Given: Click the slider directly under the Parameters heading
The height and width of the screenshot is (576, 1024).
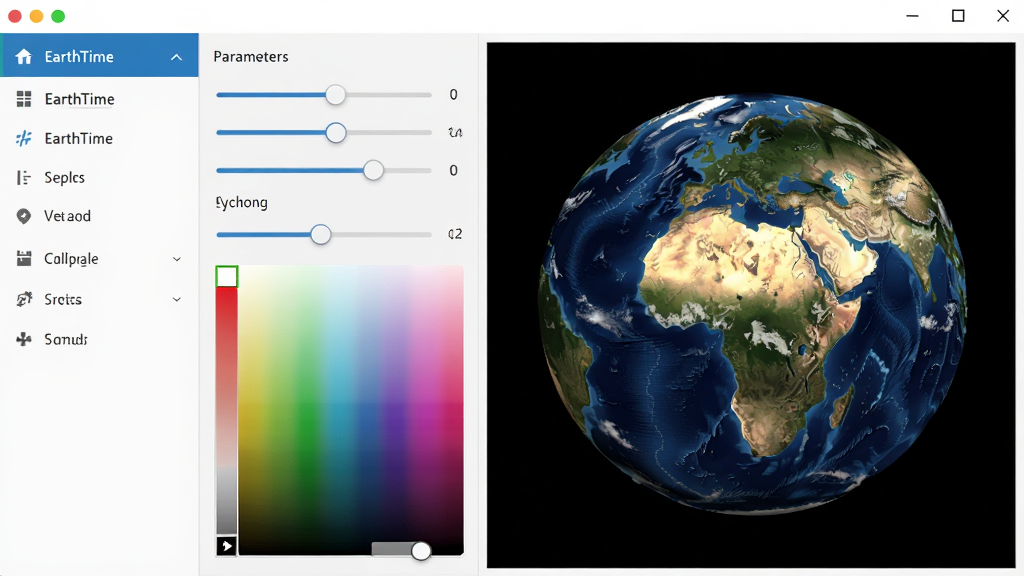Looking at the screenshot, I should click(x=324, y=95).
